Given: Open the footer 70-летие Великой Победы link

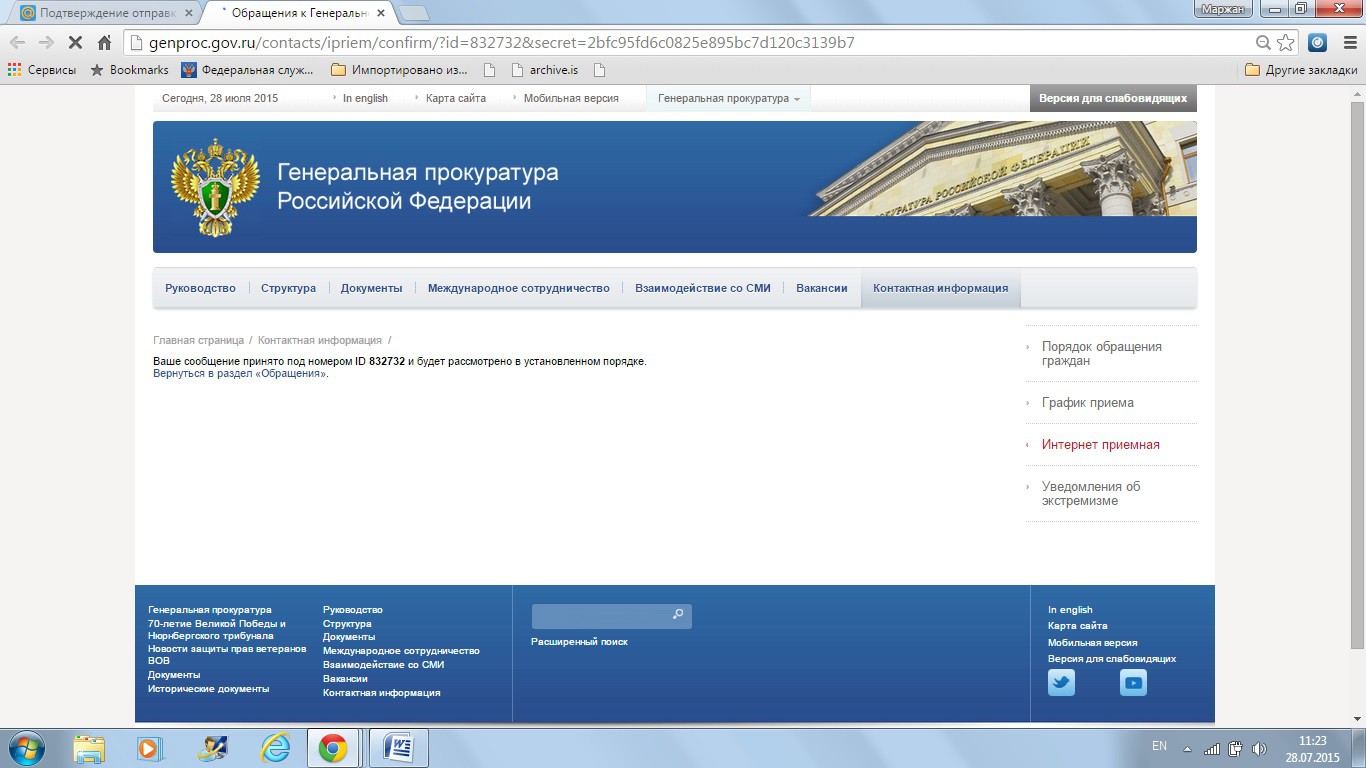Looking at the screenshot, I should (216, 630).
